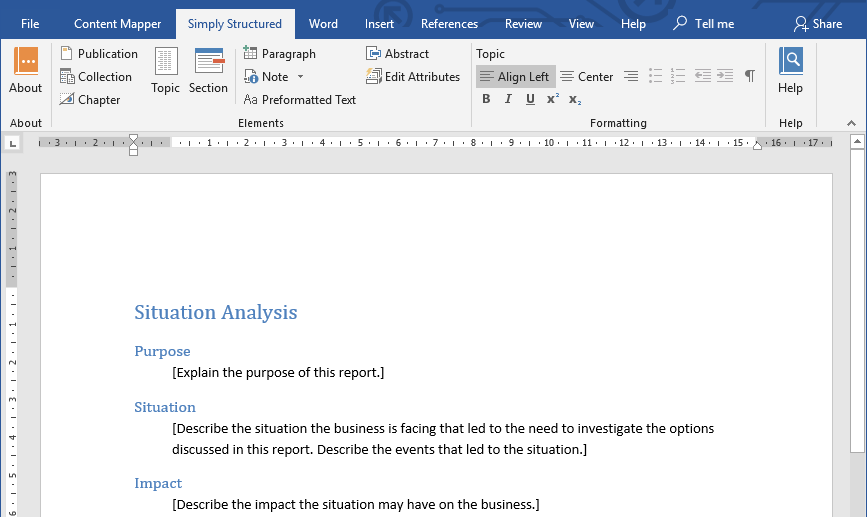The height and width of the screenshot is (517, 867).
Task: Toggle Italic formatting
Action: [x=508, y=99]
